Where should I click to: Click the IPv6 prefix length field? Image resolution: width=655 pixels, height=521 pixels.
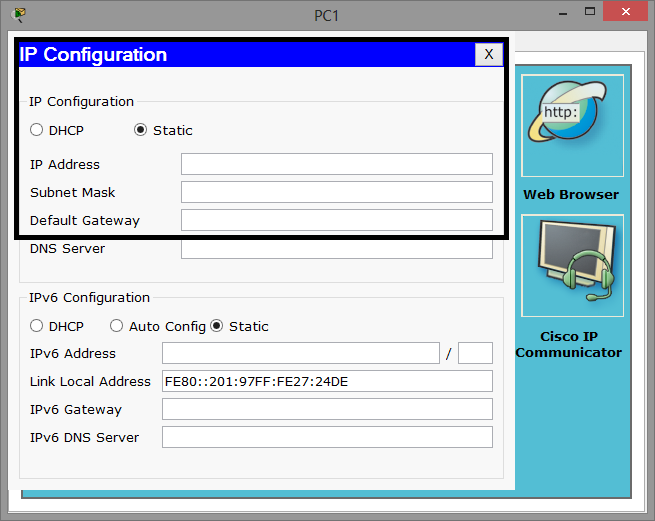(x=475, y=353)
